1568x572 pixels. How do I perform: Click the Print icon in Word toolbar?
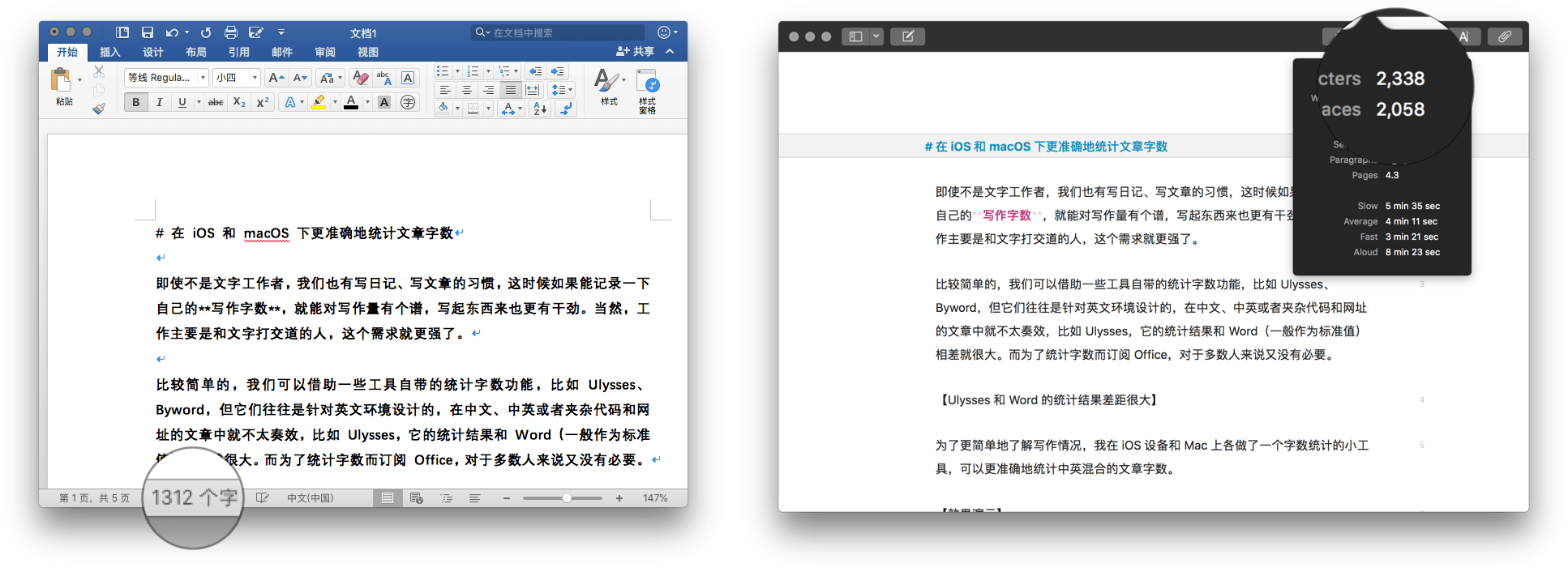click(231, 32)
